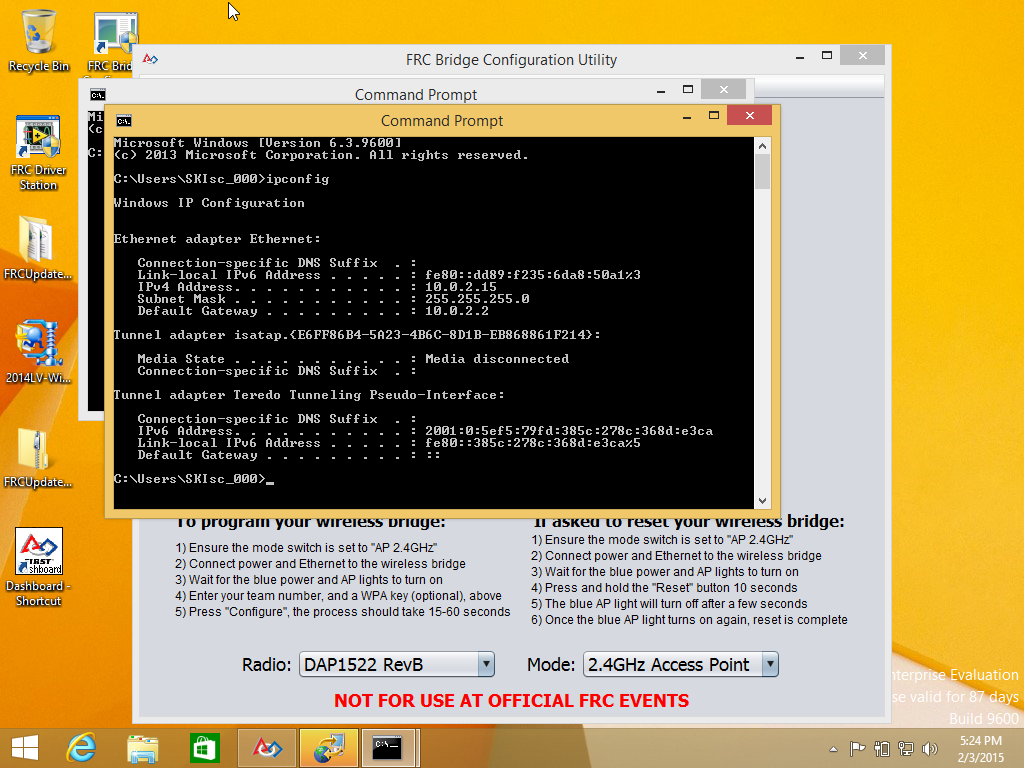Viewport: 1024px width, 768px height.
Task: Click the "FRC Bridge Configuration Utility" title text
Action: pyautogui.click(x=511, y=60)
